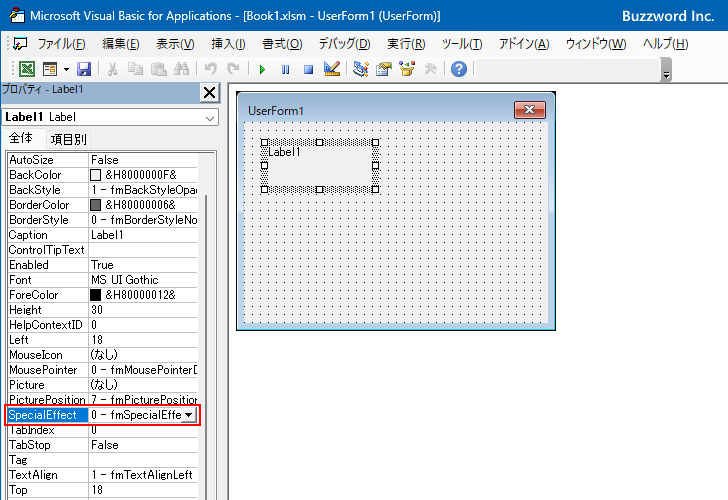Click the VBA app icon in title bar
This screenshot has width=728, height=500.
click(x=17, y=16)
